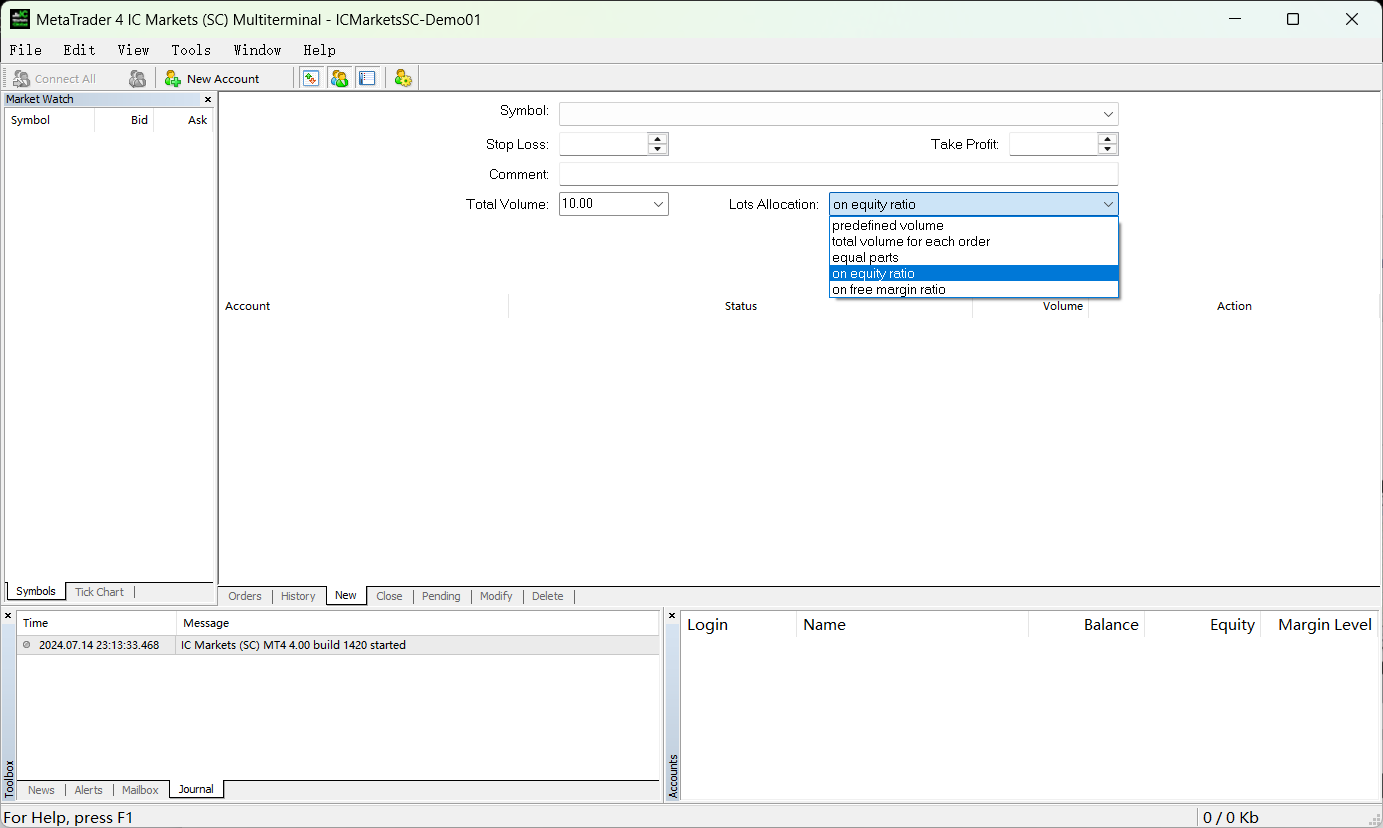Image resolution: width=1383 pixels, height=828 pixels.
Task: Click the Time column header in Journal
Action: (97, 623)
